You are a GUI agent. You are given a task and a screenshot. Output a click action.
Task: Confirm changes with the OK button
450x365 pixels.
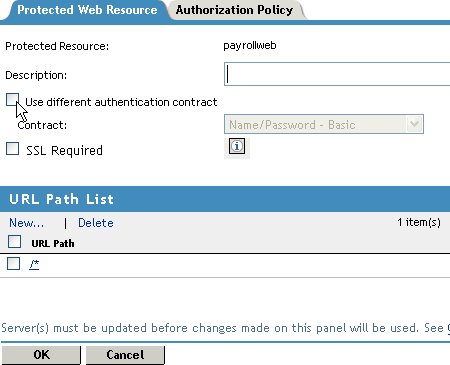(41, 355)
